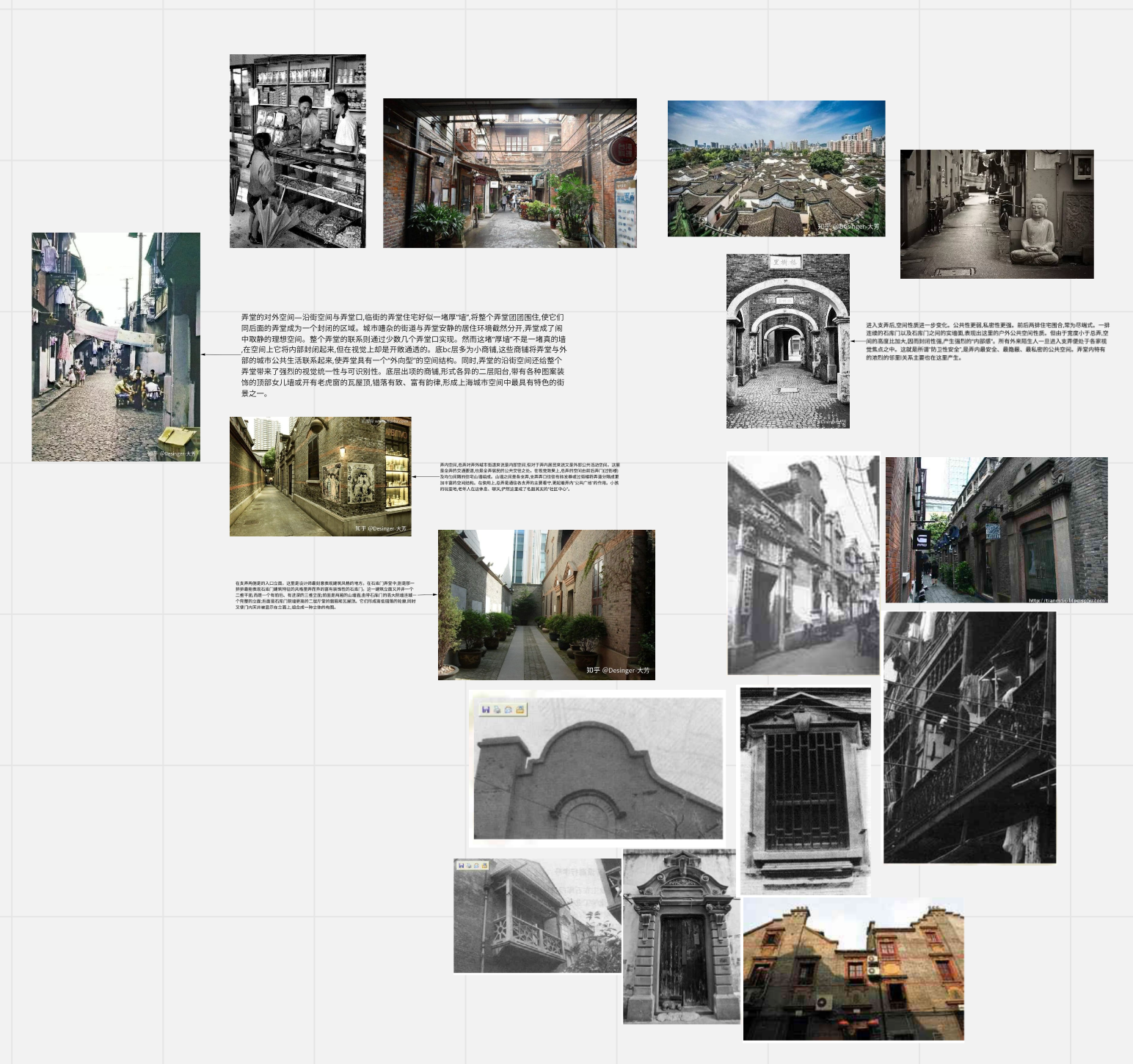The width and height of the screenshot is (1133, 1064).
Task: Select the cobblestone street photo with hanging laundry
Action: pyautogui.click(x=116, y=347)
